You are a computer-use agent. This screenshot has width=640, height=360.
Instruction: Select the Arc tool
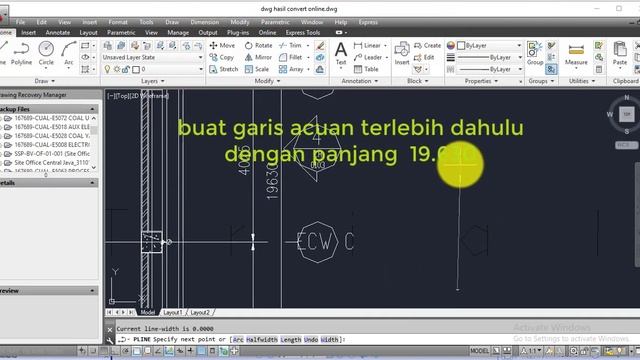[x=69, y=53]
